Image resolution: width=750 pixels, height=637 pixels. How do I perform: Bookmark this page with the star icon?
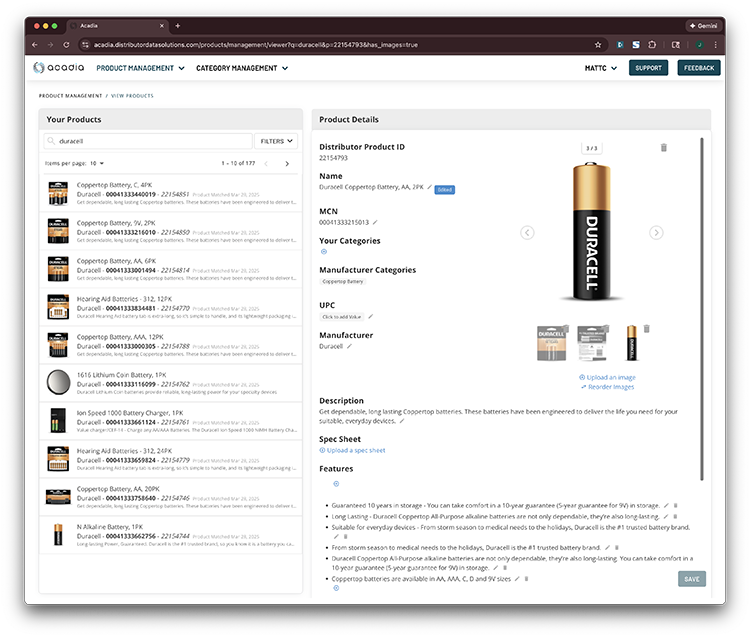598,44
